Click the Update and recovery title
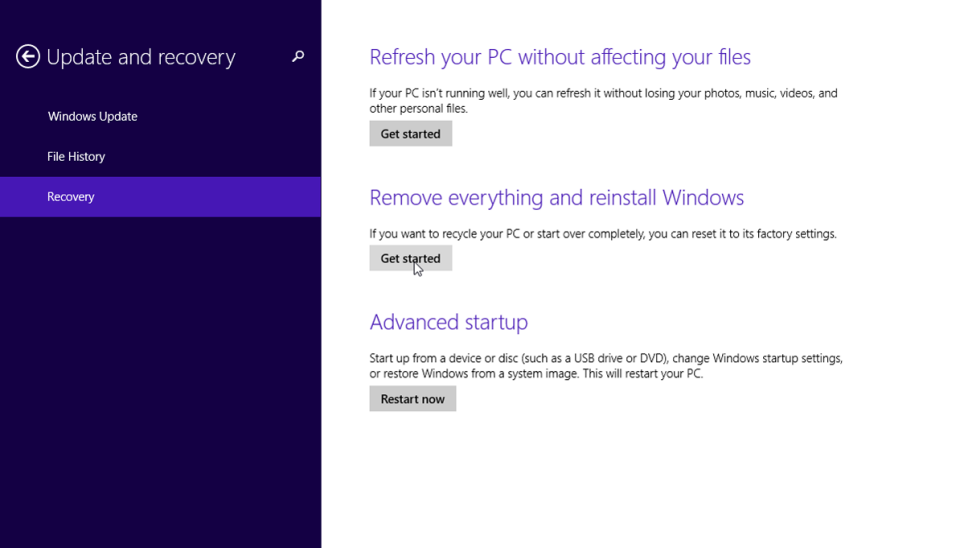Screen dimensions: 960x548 [x=141, y=57]
